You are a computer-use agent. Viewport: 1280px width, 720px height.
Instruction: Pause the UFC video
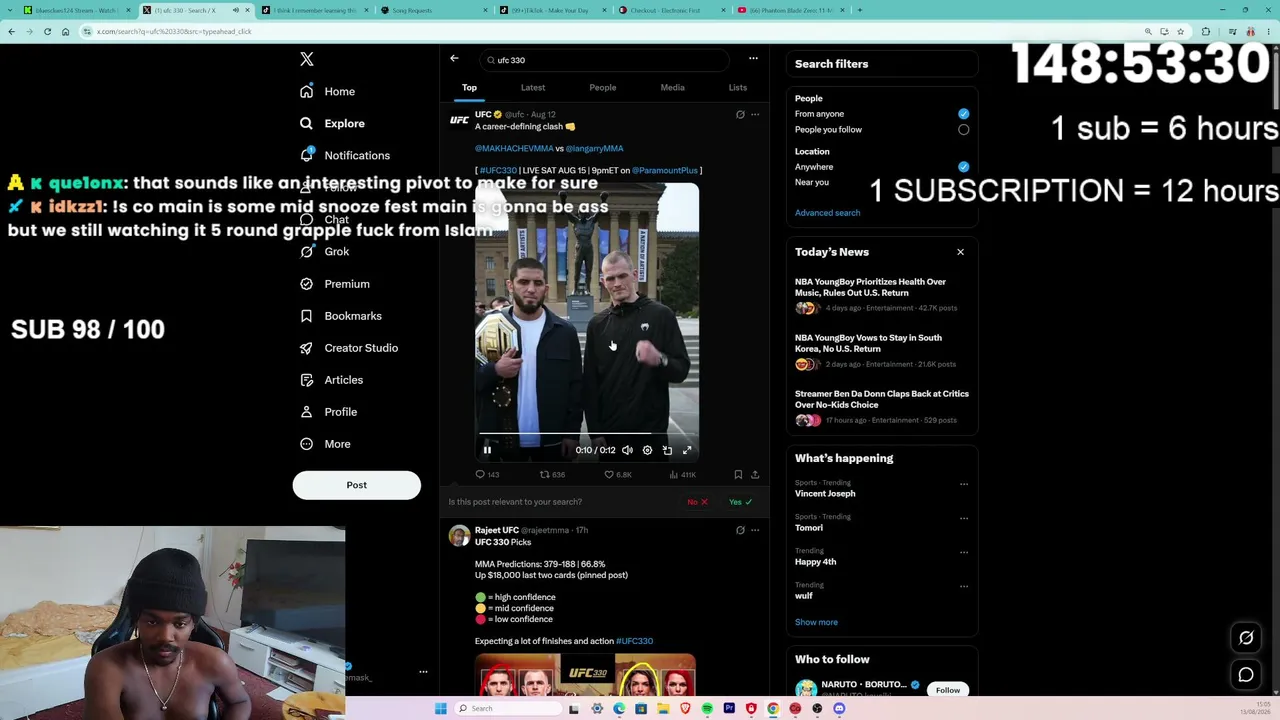click(x=487, y=450)
